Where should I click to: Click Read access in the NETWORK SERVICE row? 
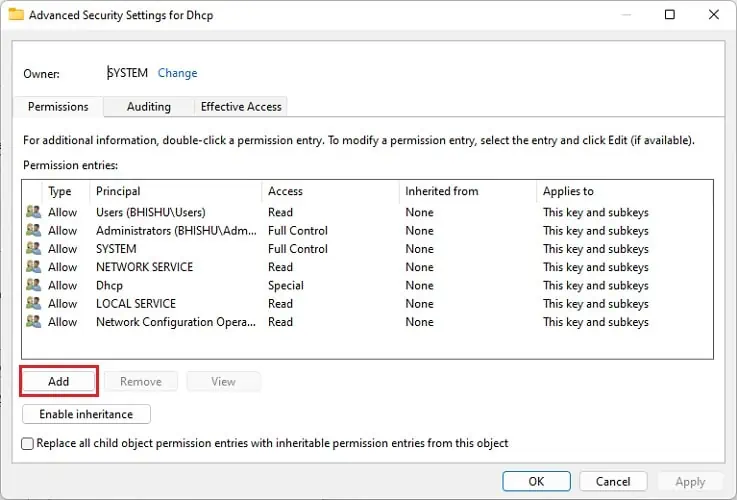click(280, 267)
